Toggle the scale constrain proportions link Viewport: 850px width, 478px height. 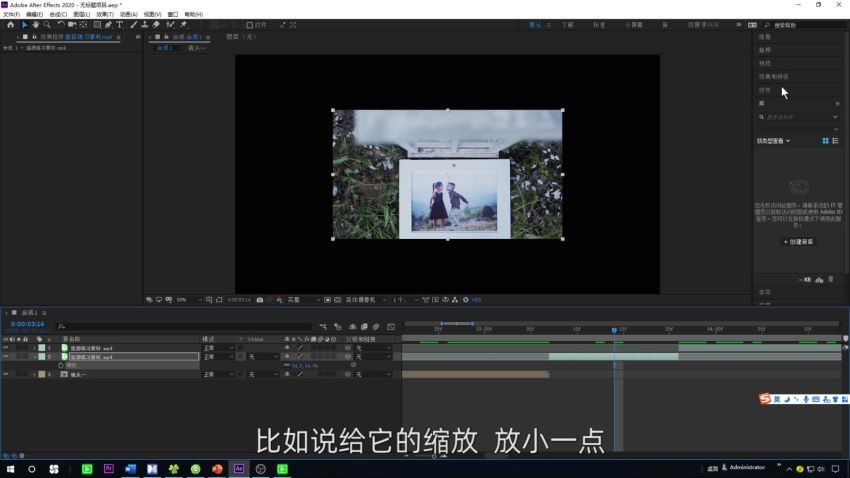pos(287,366)
